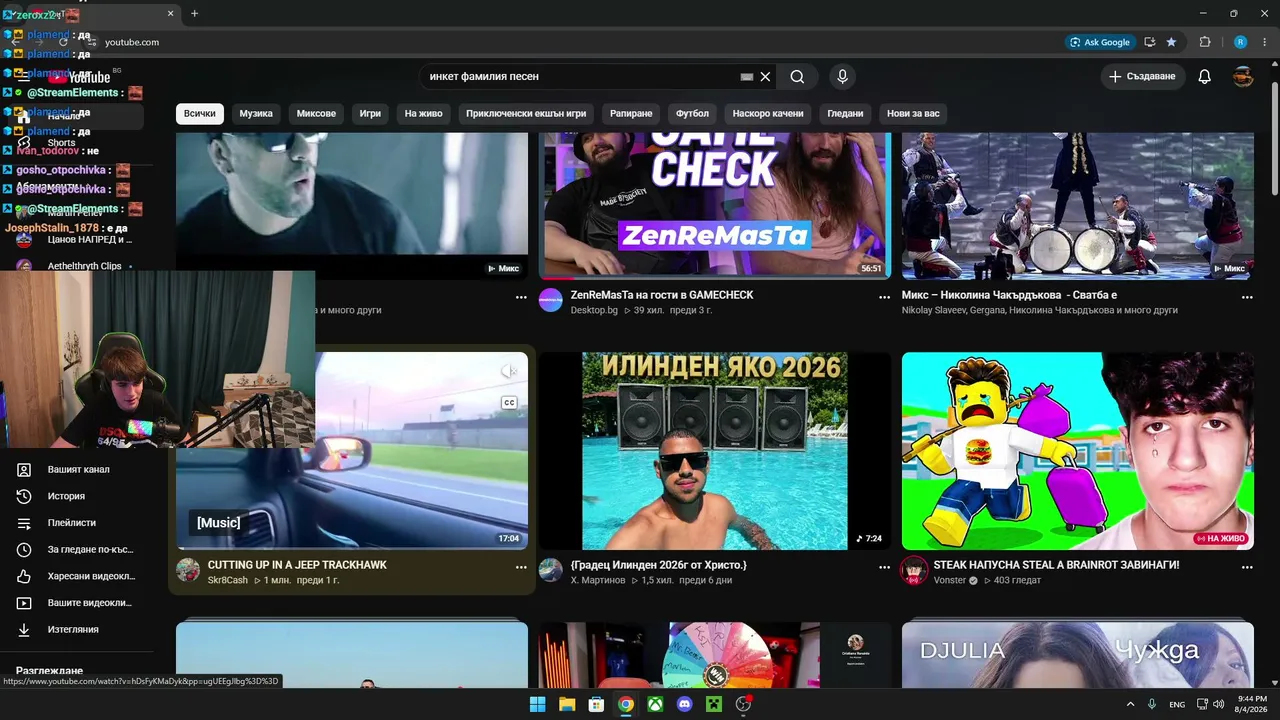Viewport: 1280px width, 720px height.
Task: Open the on-screen keyboard in search box
Action: click(746, 77)
